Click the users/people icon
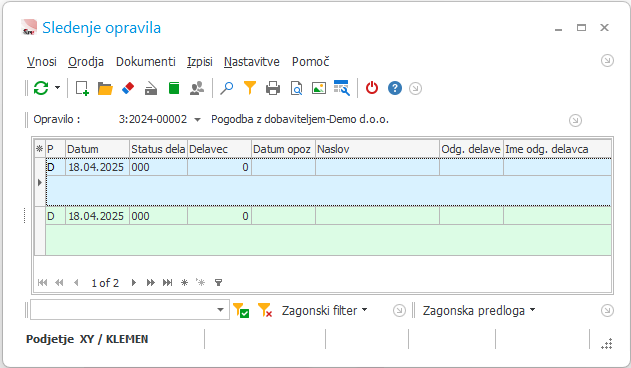Screen dimensions: 631x368 tap(197, 88)
